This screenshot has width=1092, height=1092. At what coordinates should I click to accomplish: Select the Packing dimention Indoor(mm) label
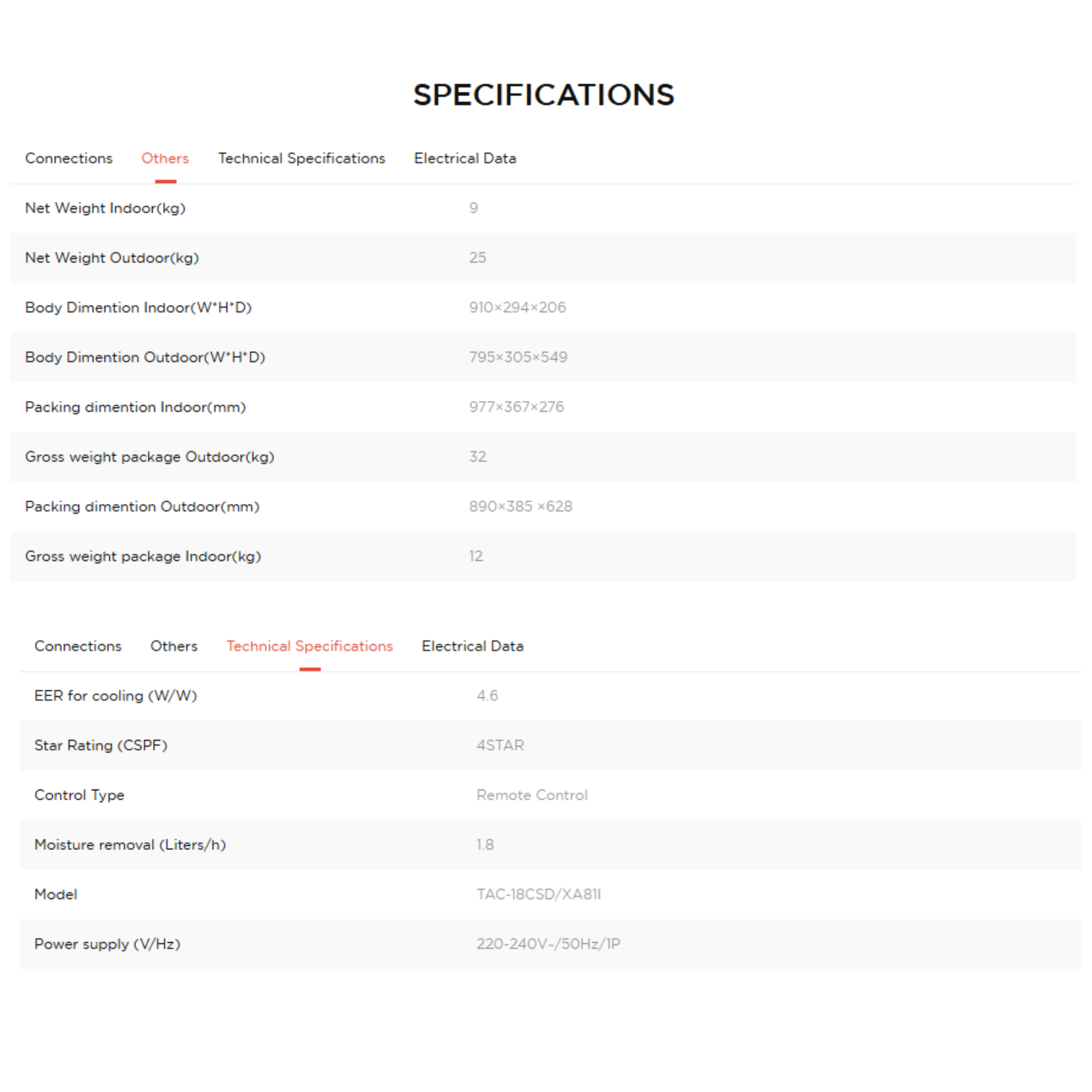[x=135, y=407]
